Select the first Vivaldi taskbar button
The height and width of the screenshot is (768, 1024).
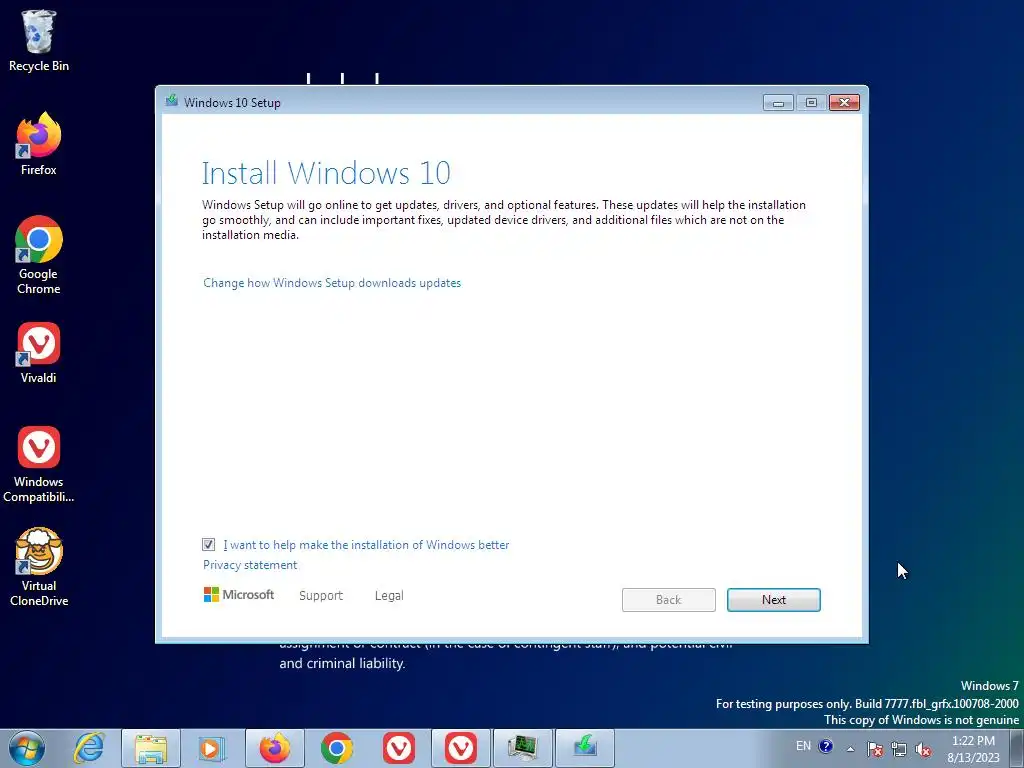pos(398,748)
